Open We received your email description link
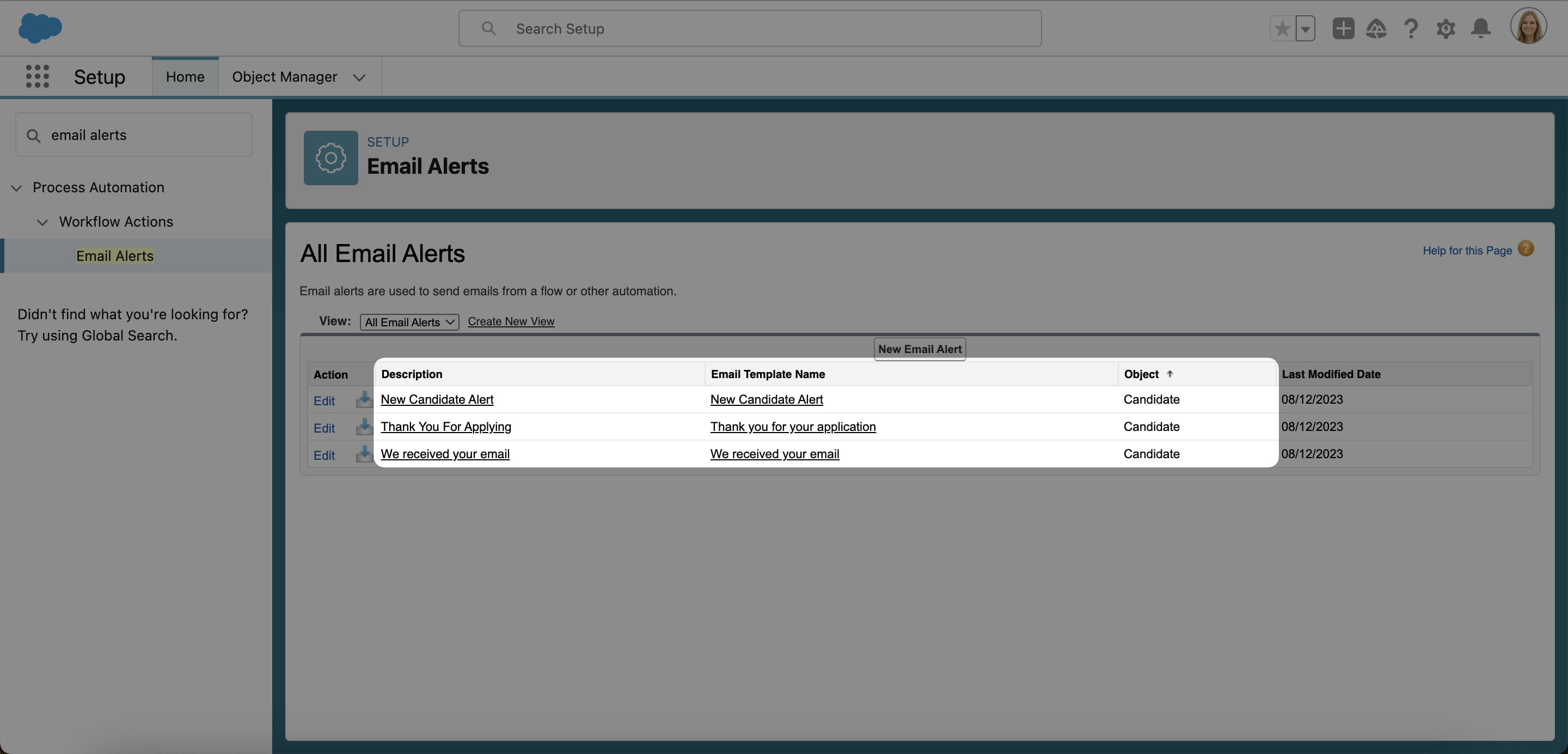This screenshot has height=754, width=1568. [x=445, y=454]
